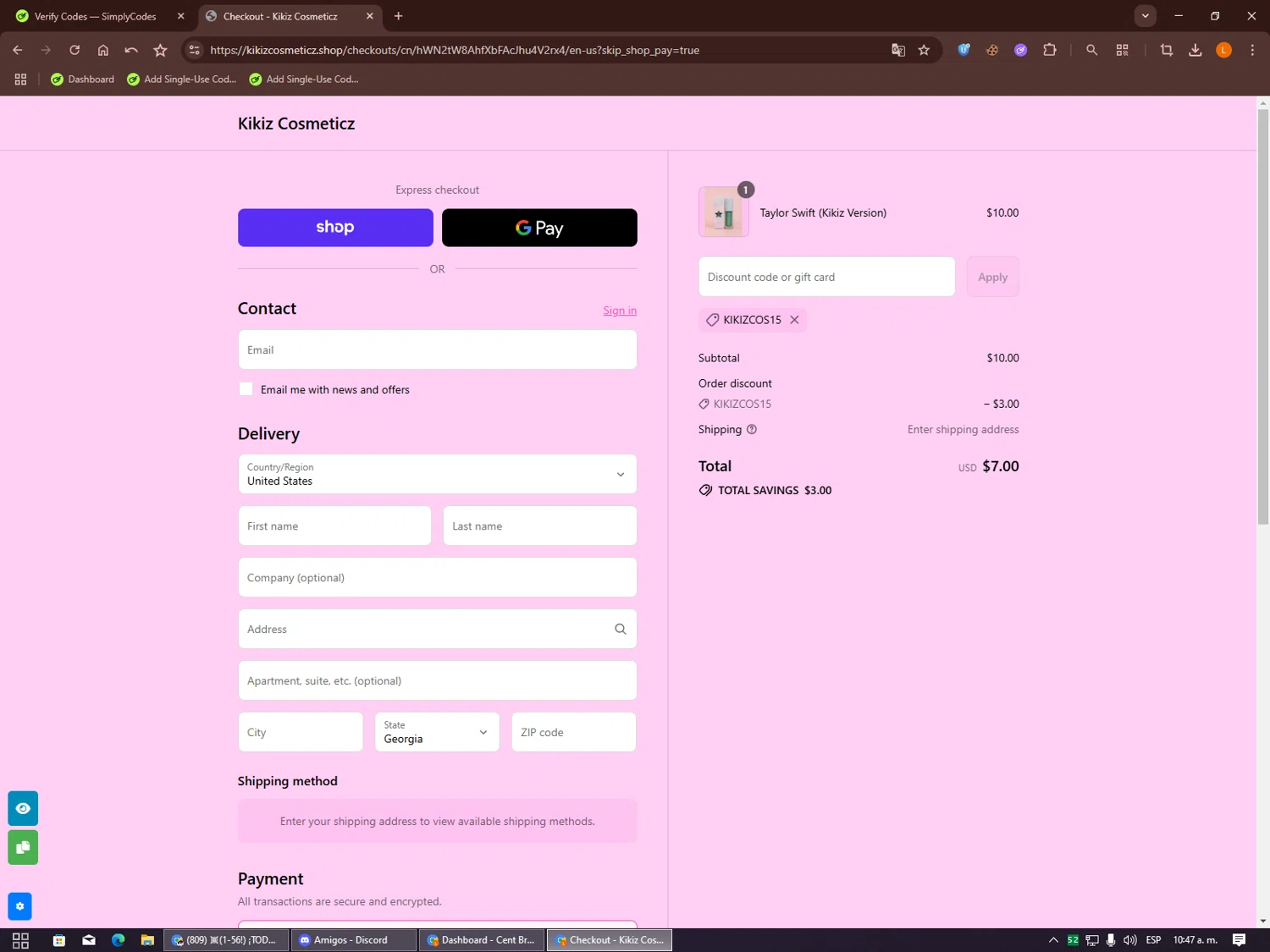Click the Email input field
The width and height of the screenshot is (1270, 952).
click(x=438, y=349)
